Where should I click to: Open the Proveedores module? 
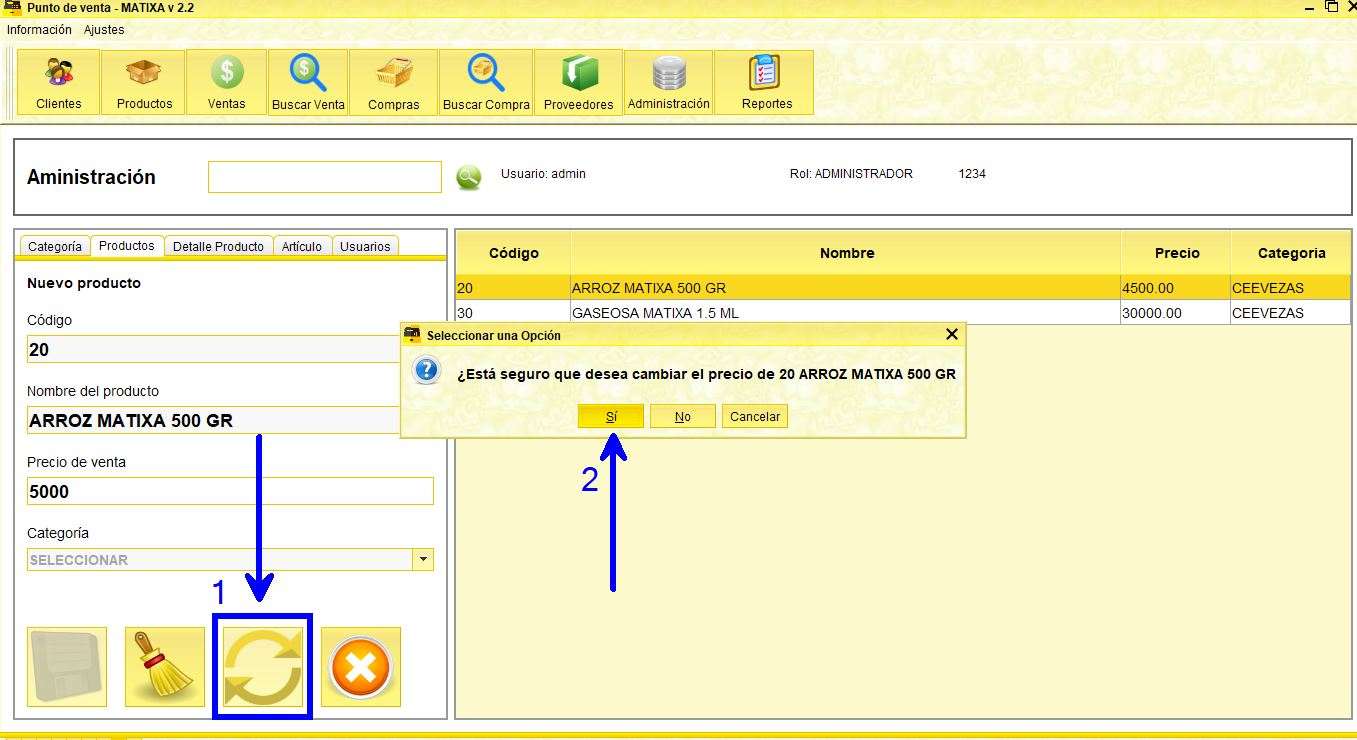(x=578, y=82)
